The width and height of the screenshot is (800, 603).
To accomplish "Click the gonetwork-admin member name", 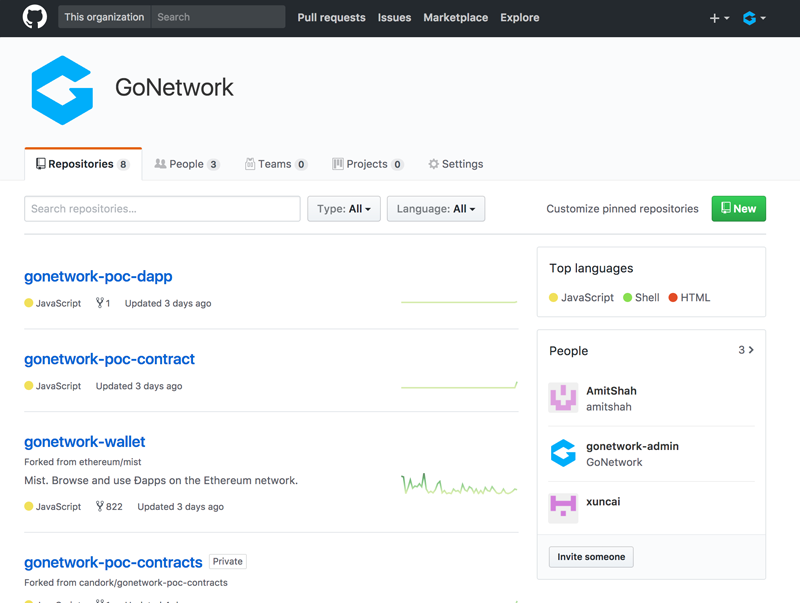I will click(x=633, y=446).
